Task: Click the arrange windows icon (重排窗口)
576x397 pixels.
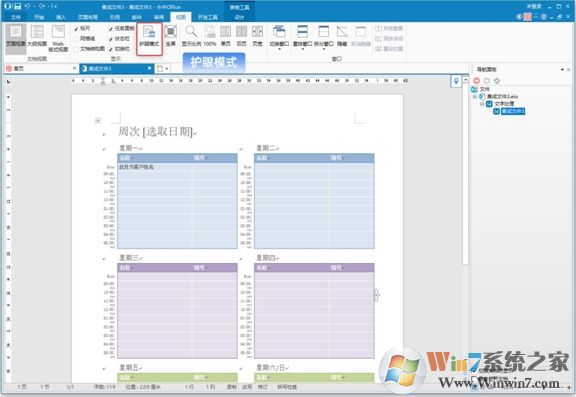Action: pyautogui.click(x=302, y=32)
